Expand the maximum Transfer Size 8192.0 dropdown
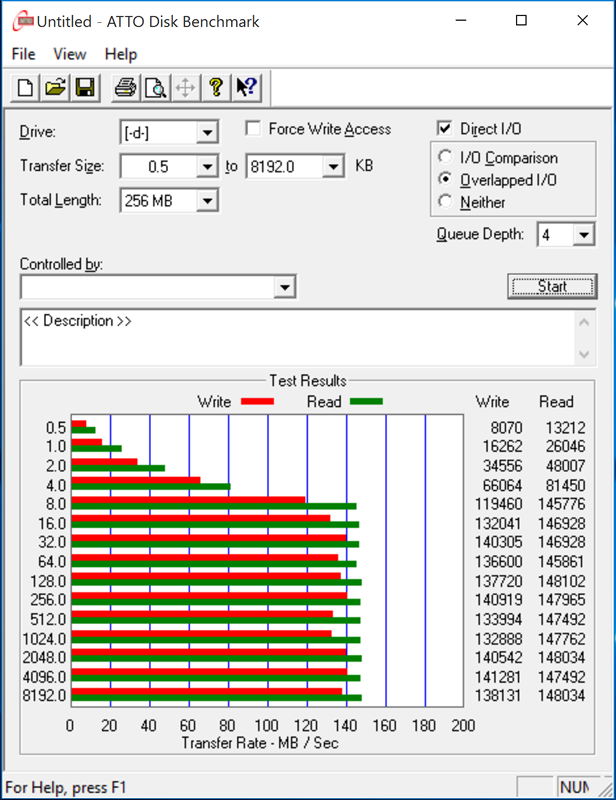Viewport: 616px width, 800px height. pos(333,167)
